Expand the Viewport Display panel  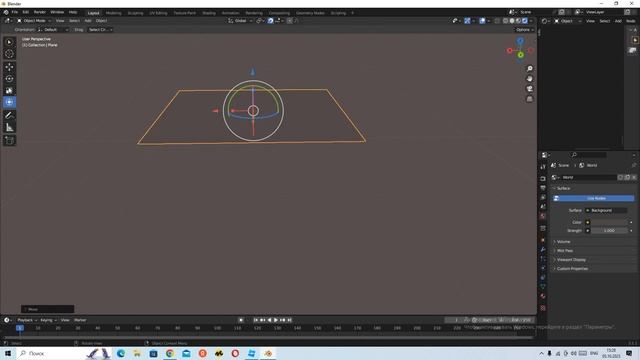tap(594, 260)
